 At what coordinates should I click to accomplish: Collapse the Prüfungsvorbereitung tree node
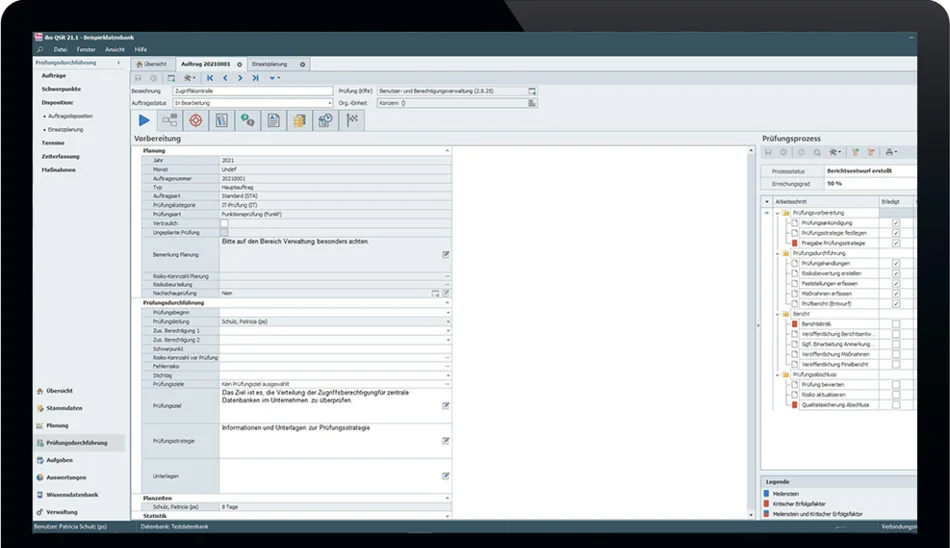click(777, 213)
